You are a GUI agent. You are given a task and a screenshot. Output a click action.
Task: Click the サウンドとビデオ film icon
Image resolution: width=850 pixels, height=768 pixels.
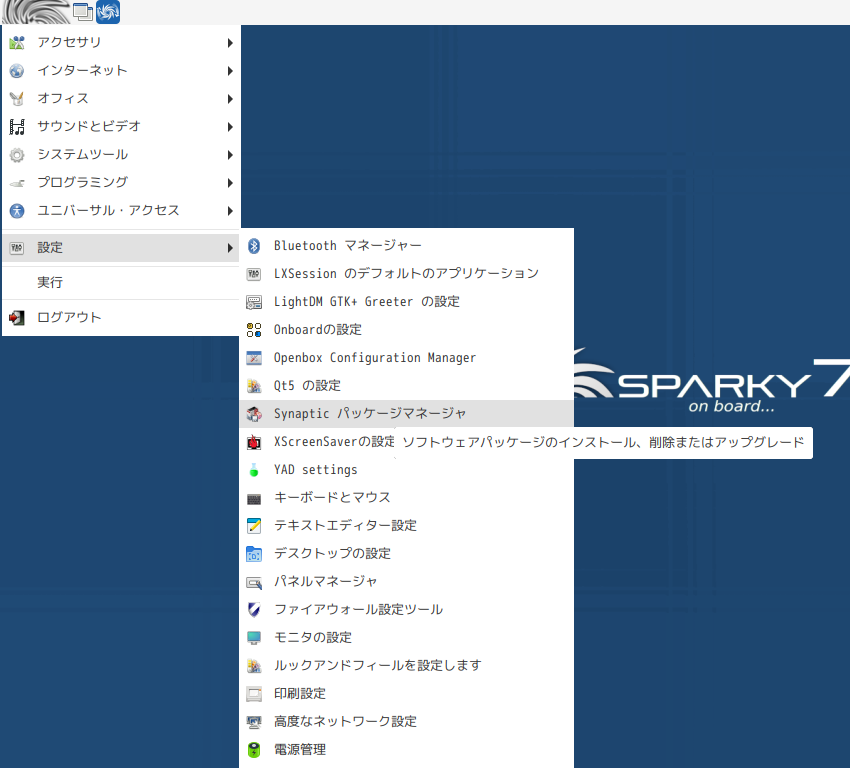[x=17, y=127]
